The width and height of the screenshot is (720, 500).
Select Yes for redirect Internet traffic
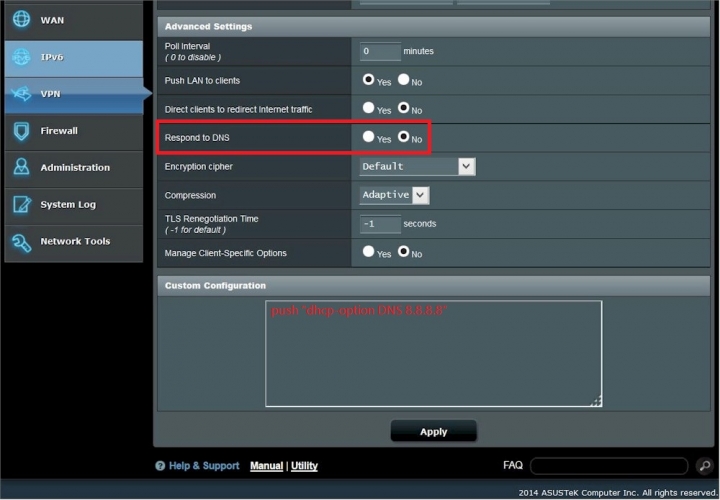pos(368,107)
